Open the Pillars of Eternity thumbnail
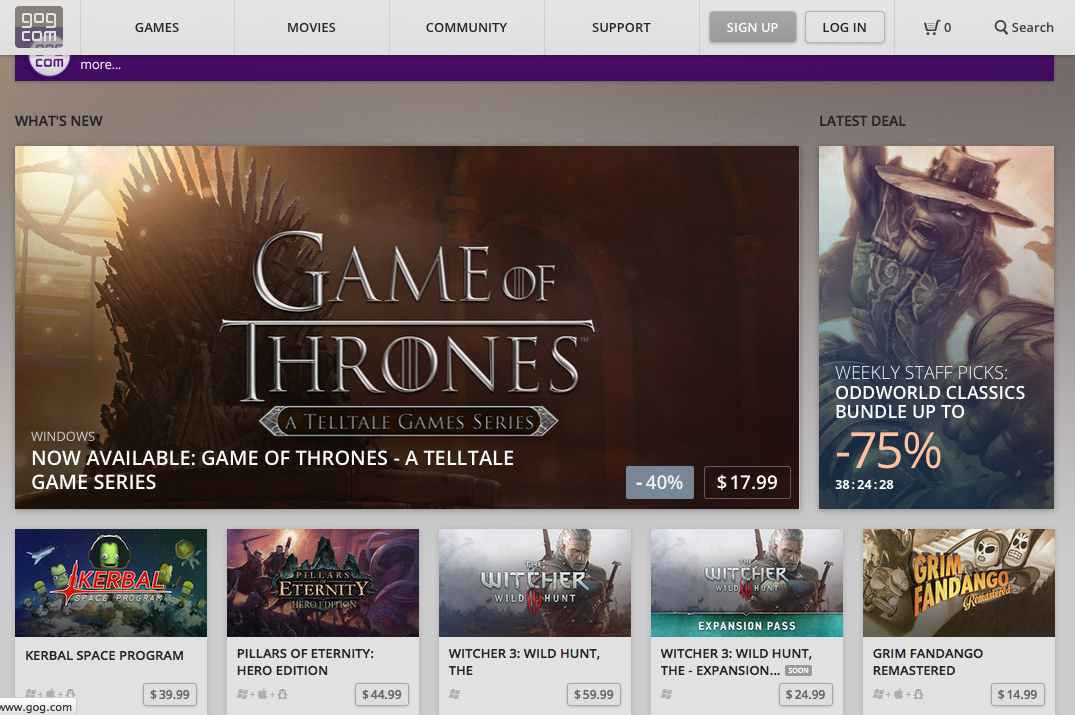 point(323,583)
